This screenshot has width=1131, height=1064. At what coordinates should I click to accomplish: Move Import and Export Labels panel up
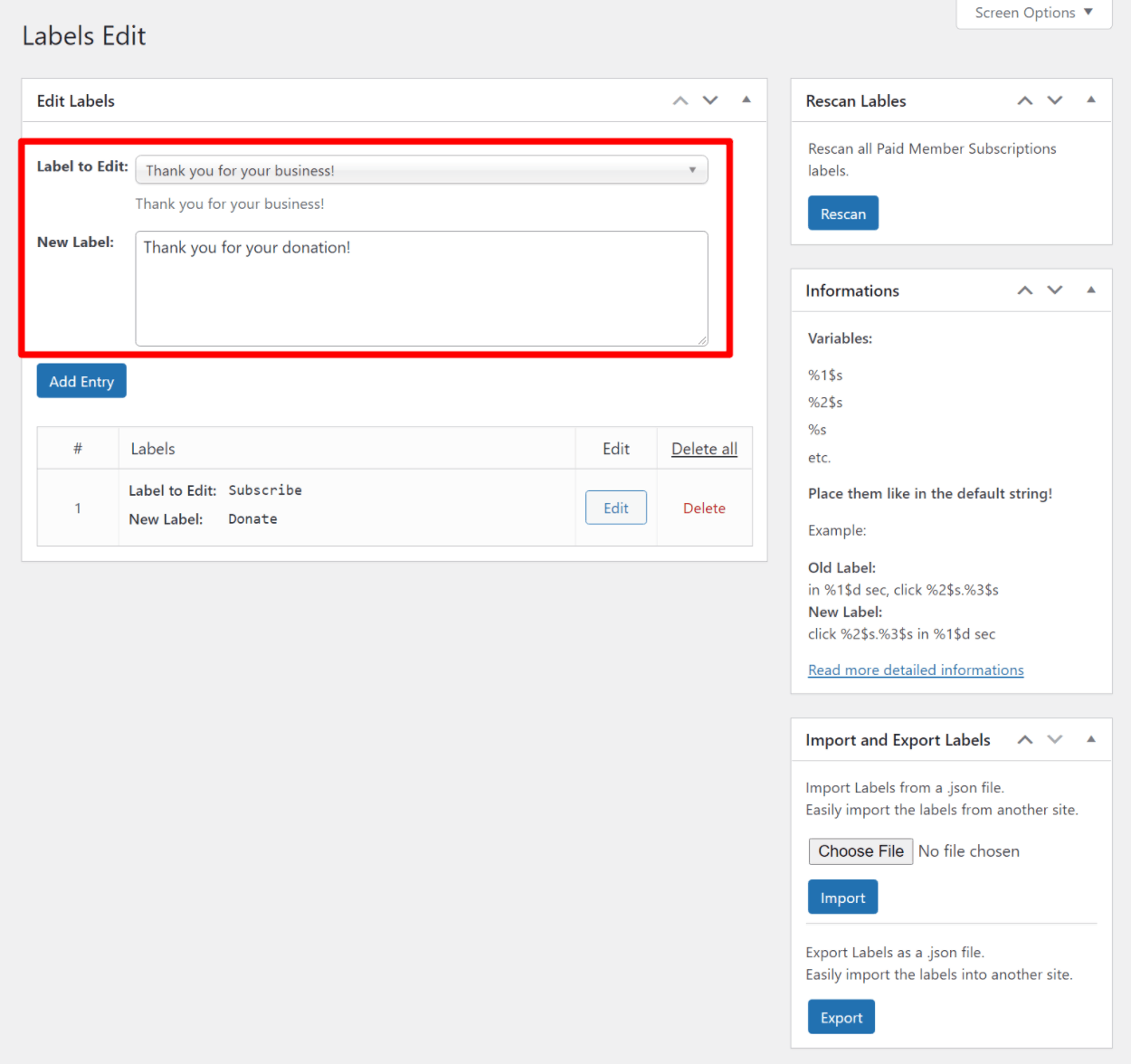pos(1025,739)
